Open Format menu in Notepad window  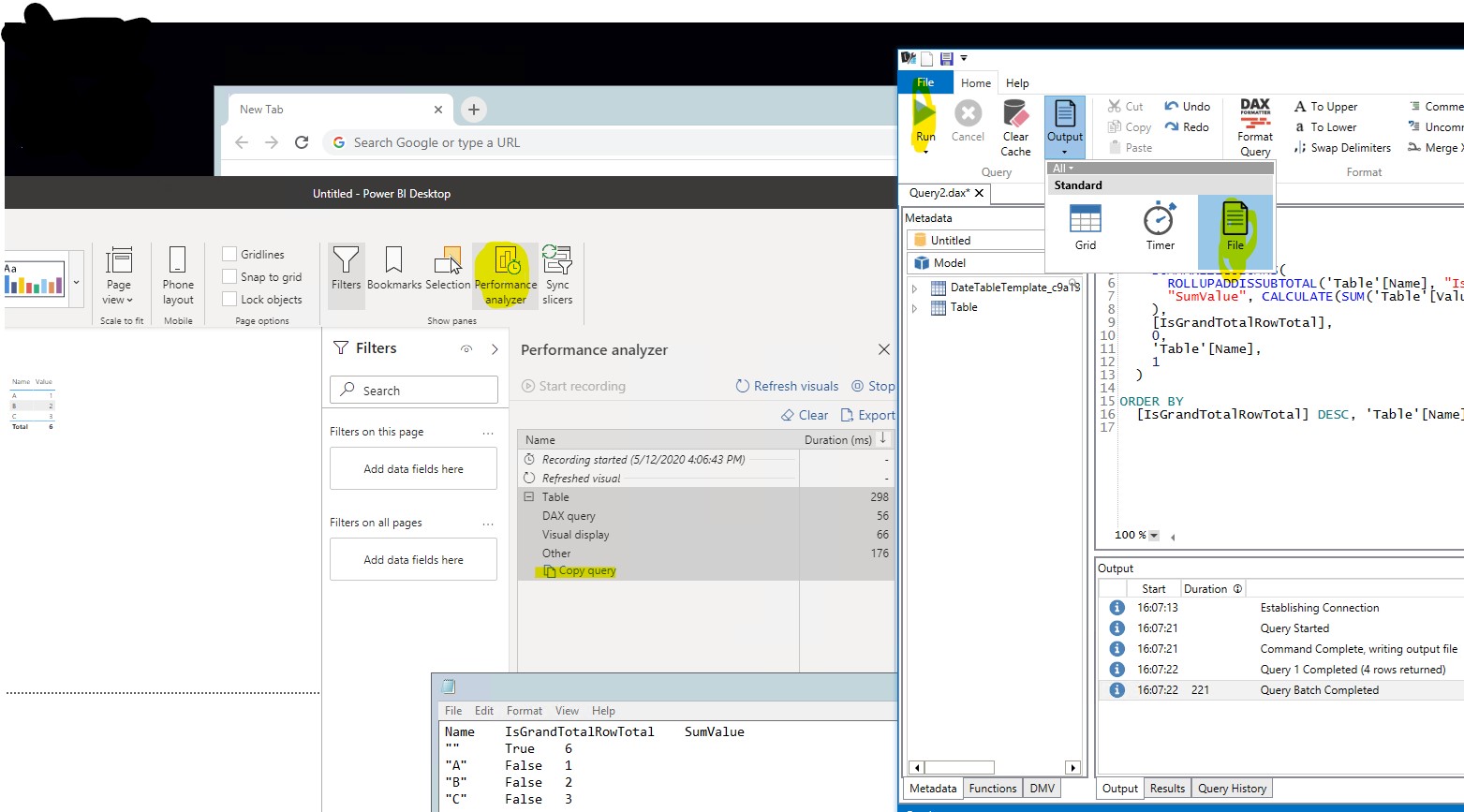[525, 711]
